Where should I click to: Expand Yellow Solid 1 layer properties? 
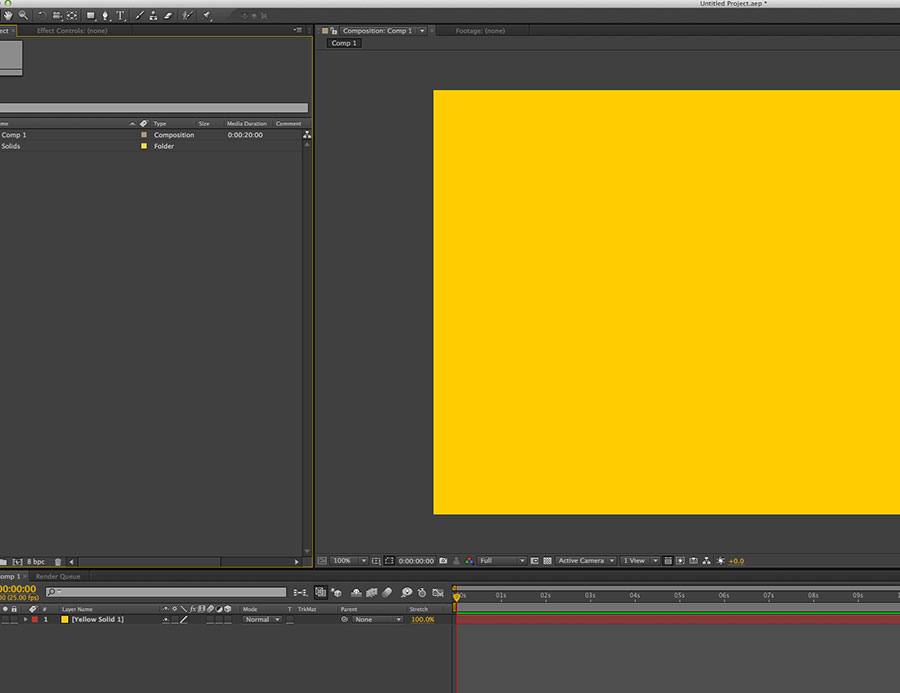point(25,620)
